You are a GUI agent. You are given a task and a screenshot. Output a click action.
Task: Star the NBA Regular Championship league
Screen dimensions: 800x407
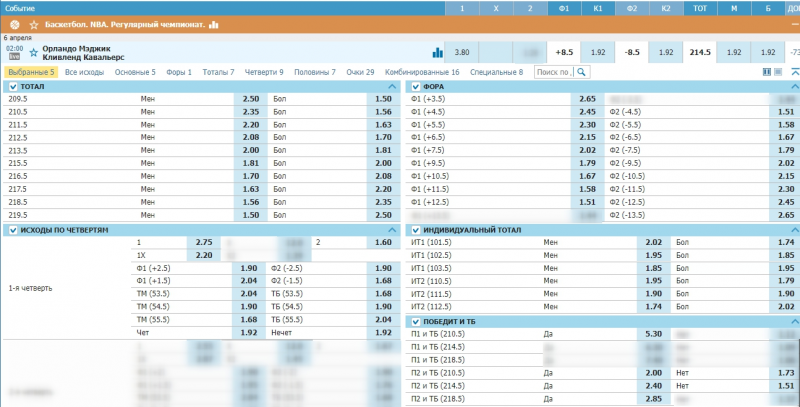34,23
